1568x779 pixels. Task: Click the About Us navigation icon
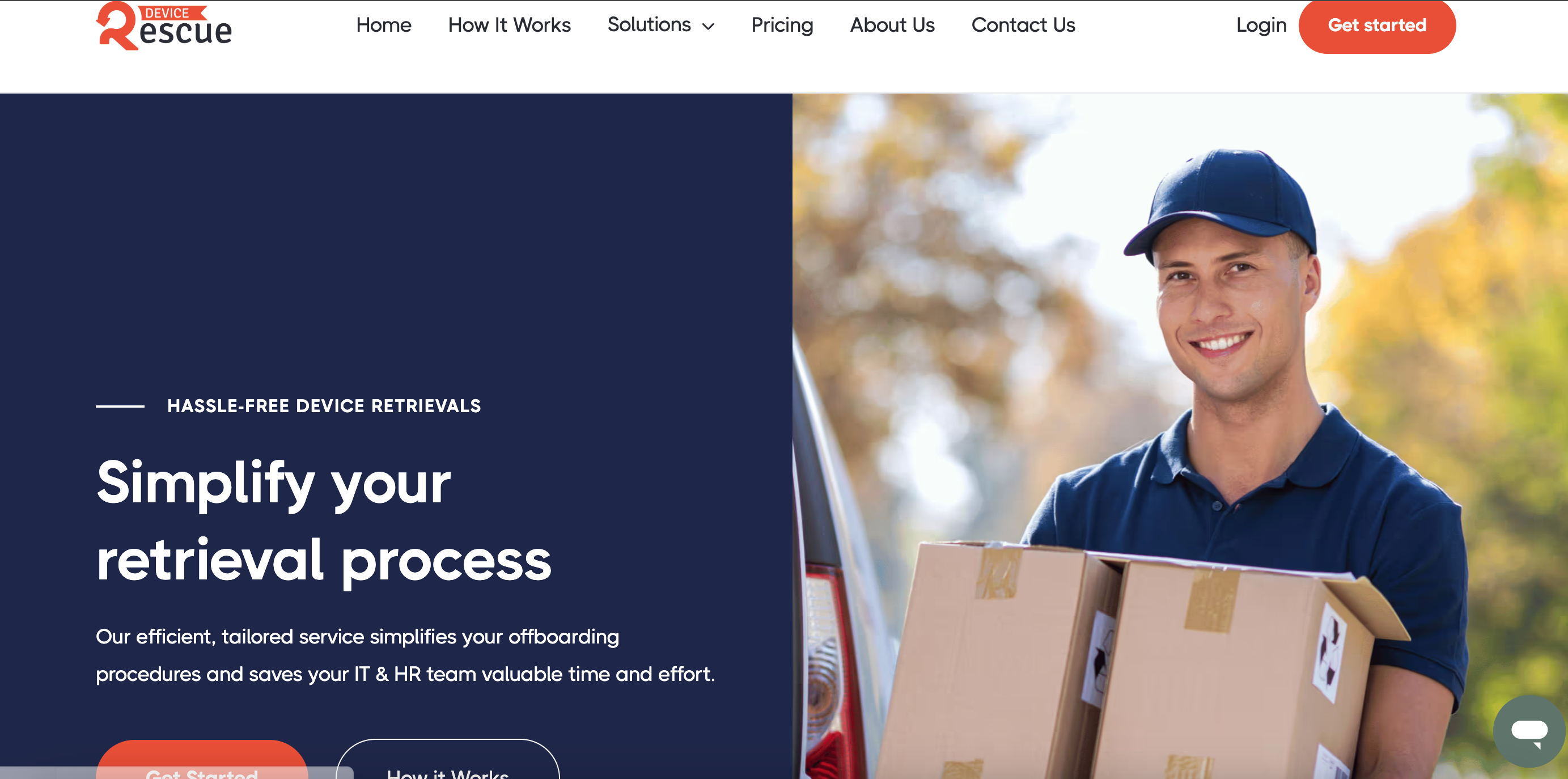coord(892,26)
